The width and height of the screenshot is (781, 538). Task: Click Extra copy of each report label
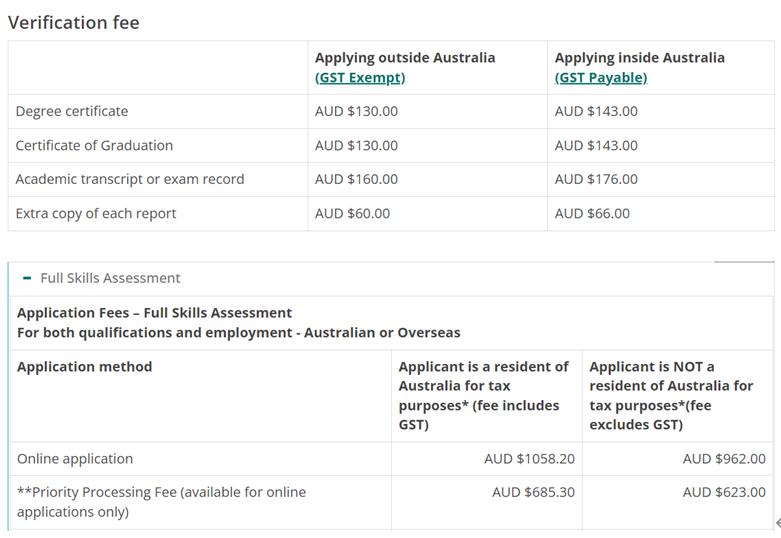96,213
